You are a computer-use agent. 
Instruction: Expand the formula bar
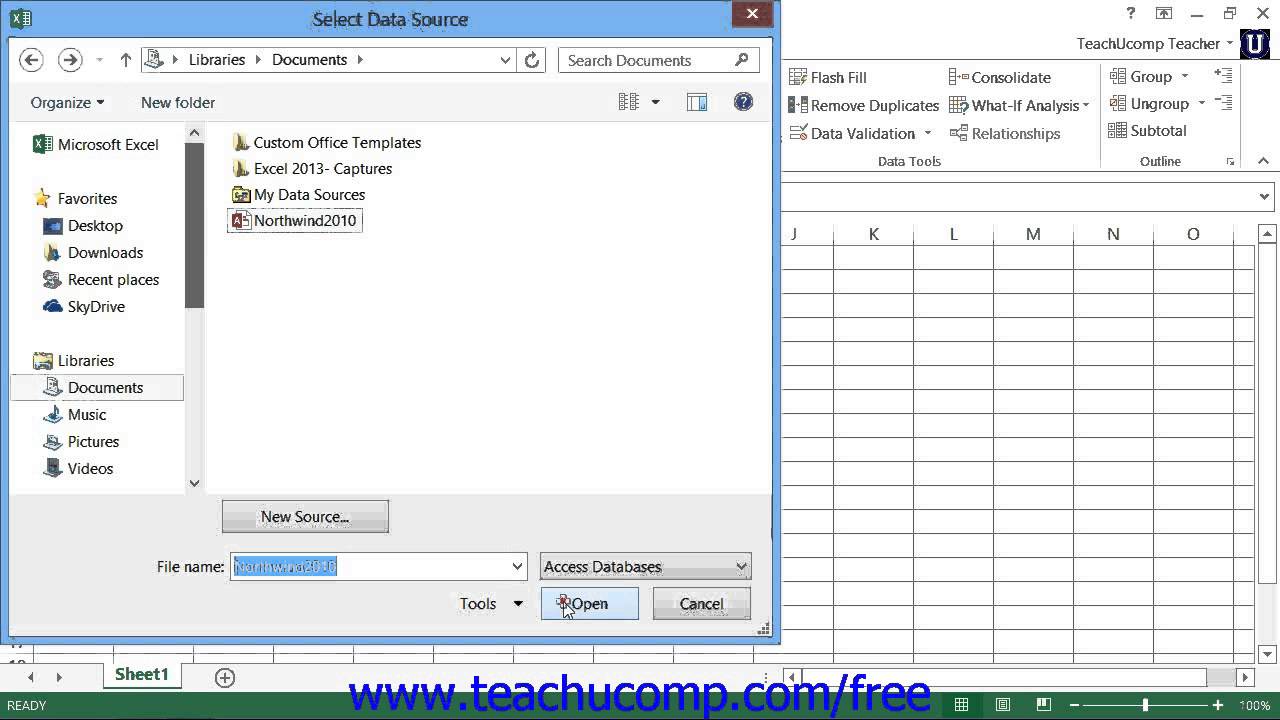1265,197
